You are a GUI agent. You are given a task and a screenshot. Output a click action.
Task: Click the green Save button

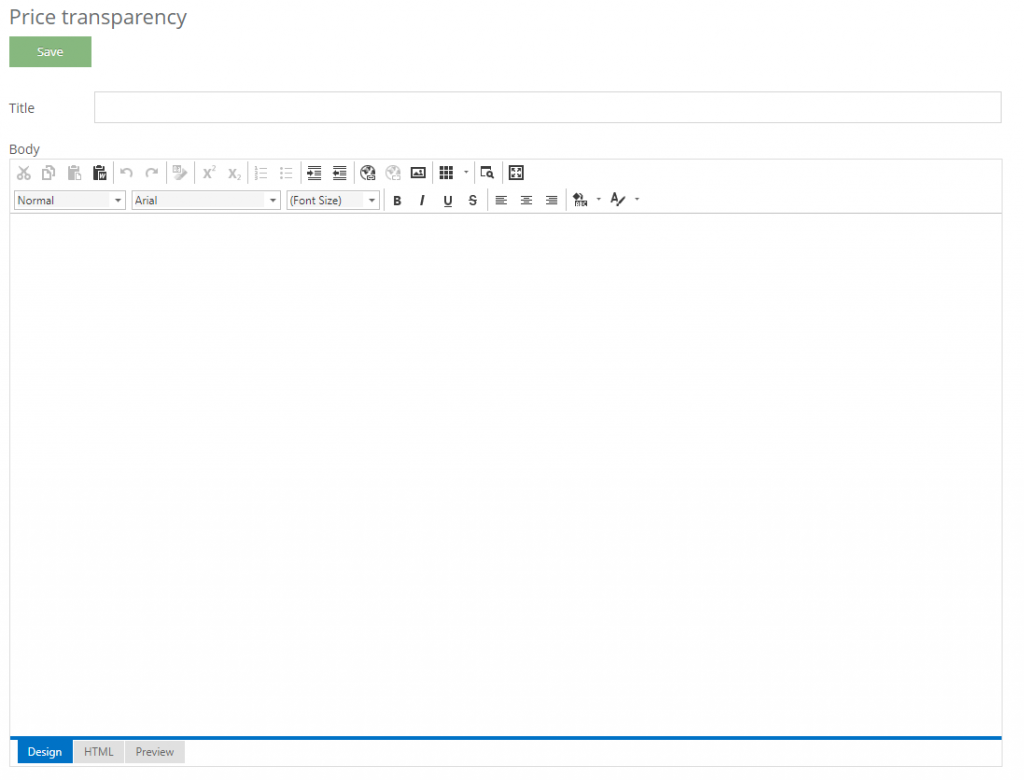click(x=50, y=52)
